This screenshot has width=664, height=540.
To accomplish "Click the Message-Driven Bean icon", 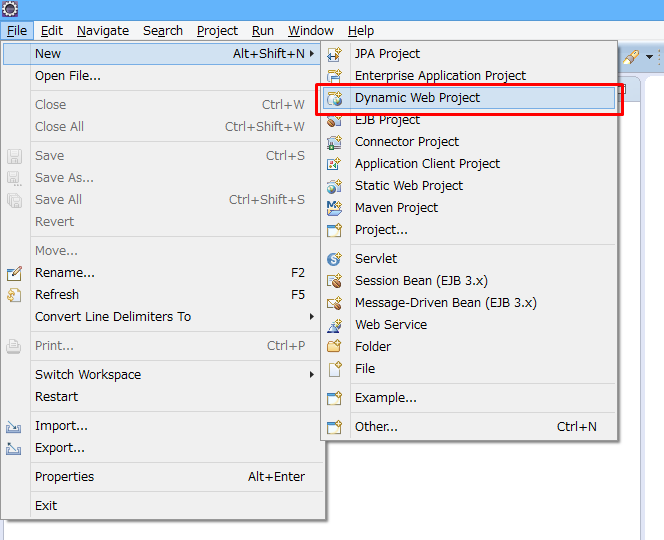I will (335, 303).
